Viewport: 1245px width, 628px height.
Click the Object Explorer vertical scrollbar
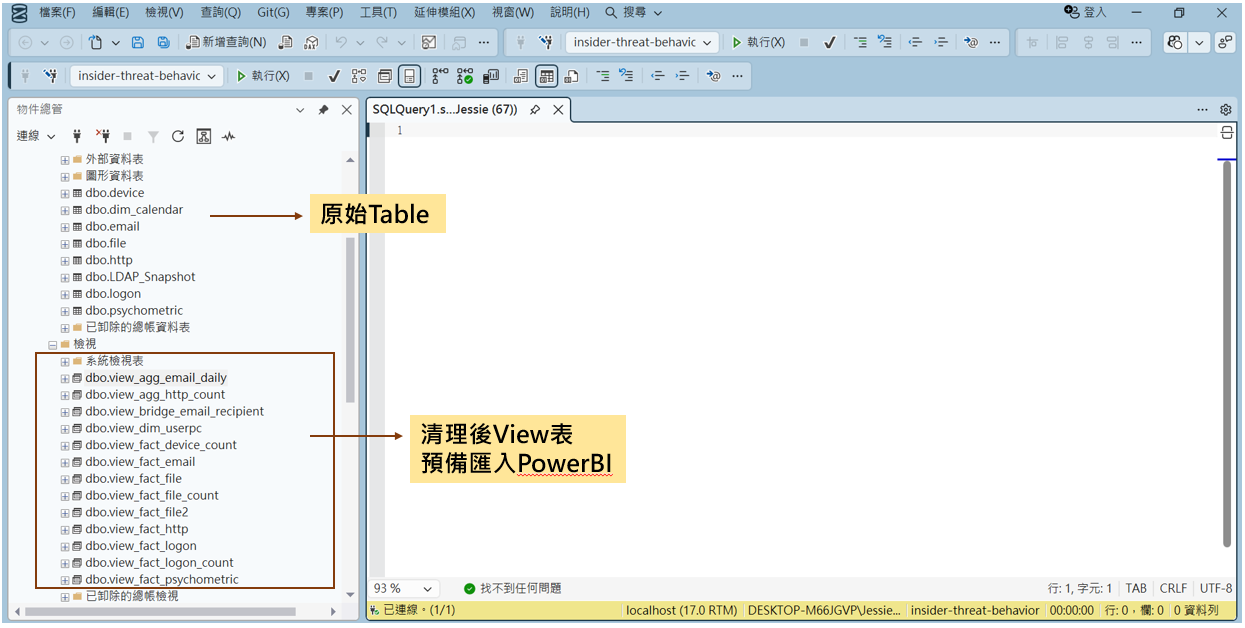coord(350,320)
